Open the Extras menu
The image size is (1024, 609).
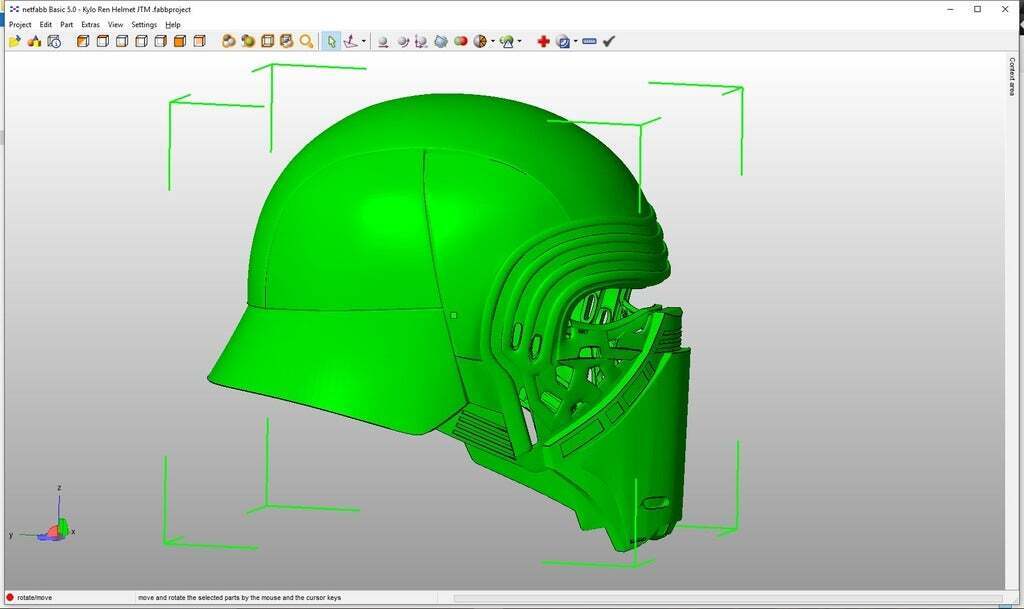(x=90, y=24)
